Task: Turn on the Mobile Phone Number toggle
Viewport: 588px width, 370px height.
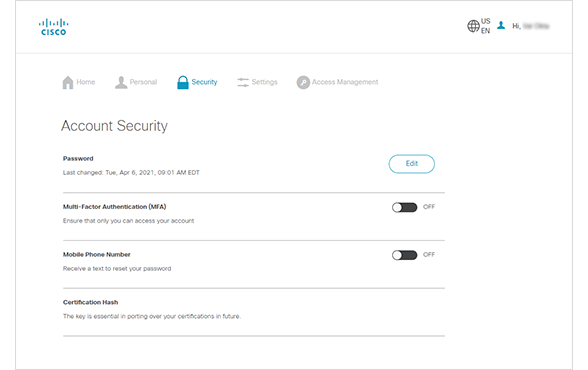Action: coord(405,255)
